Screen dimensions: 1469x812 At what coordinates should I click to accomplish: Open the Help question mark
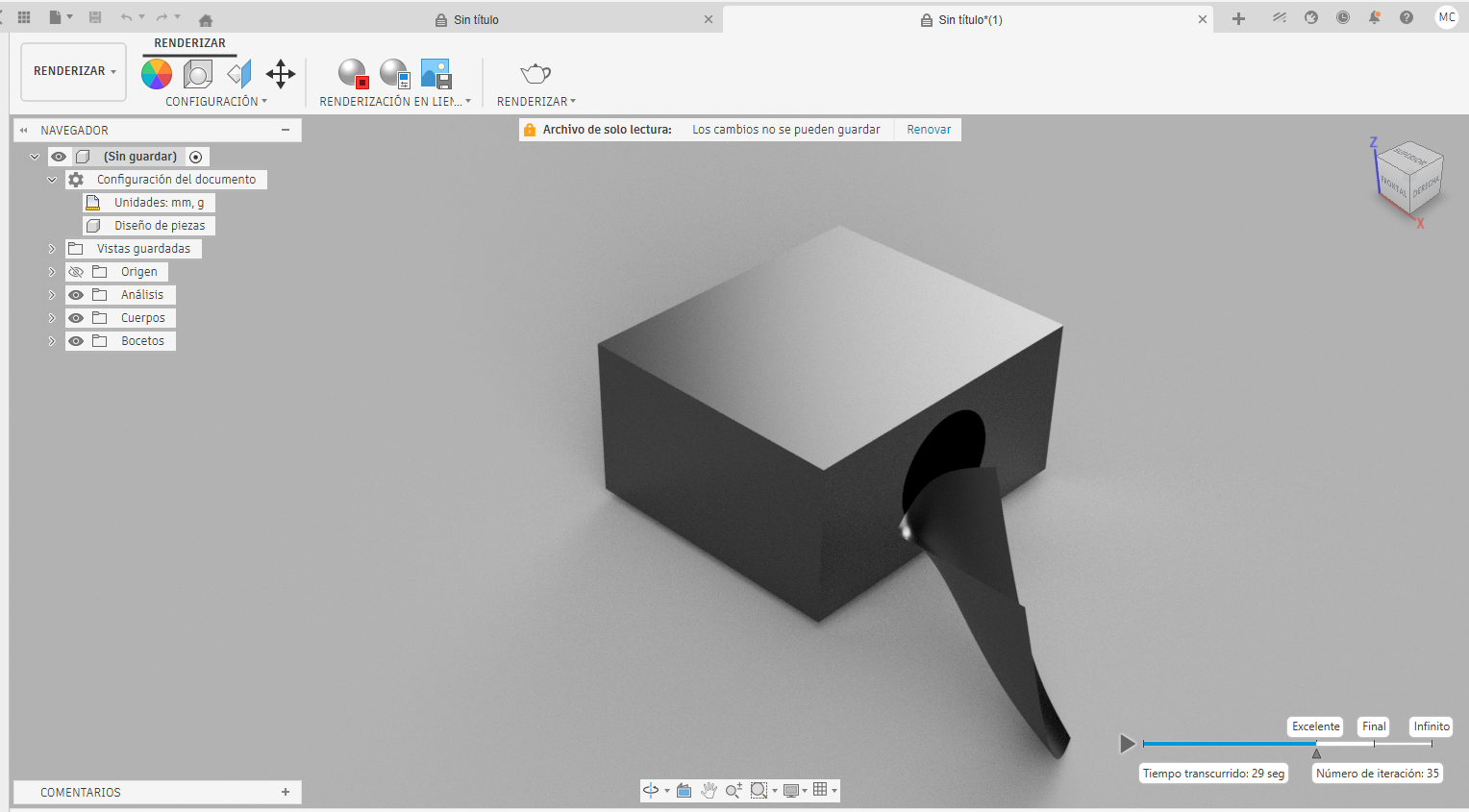(x=1407, y=17)
